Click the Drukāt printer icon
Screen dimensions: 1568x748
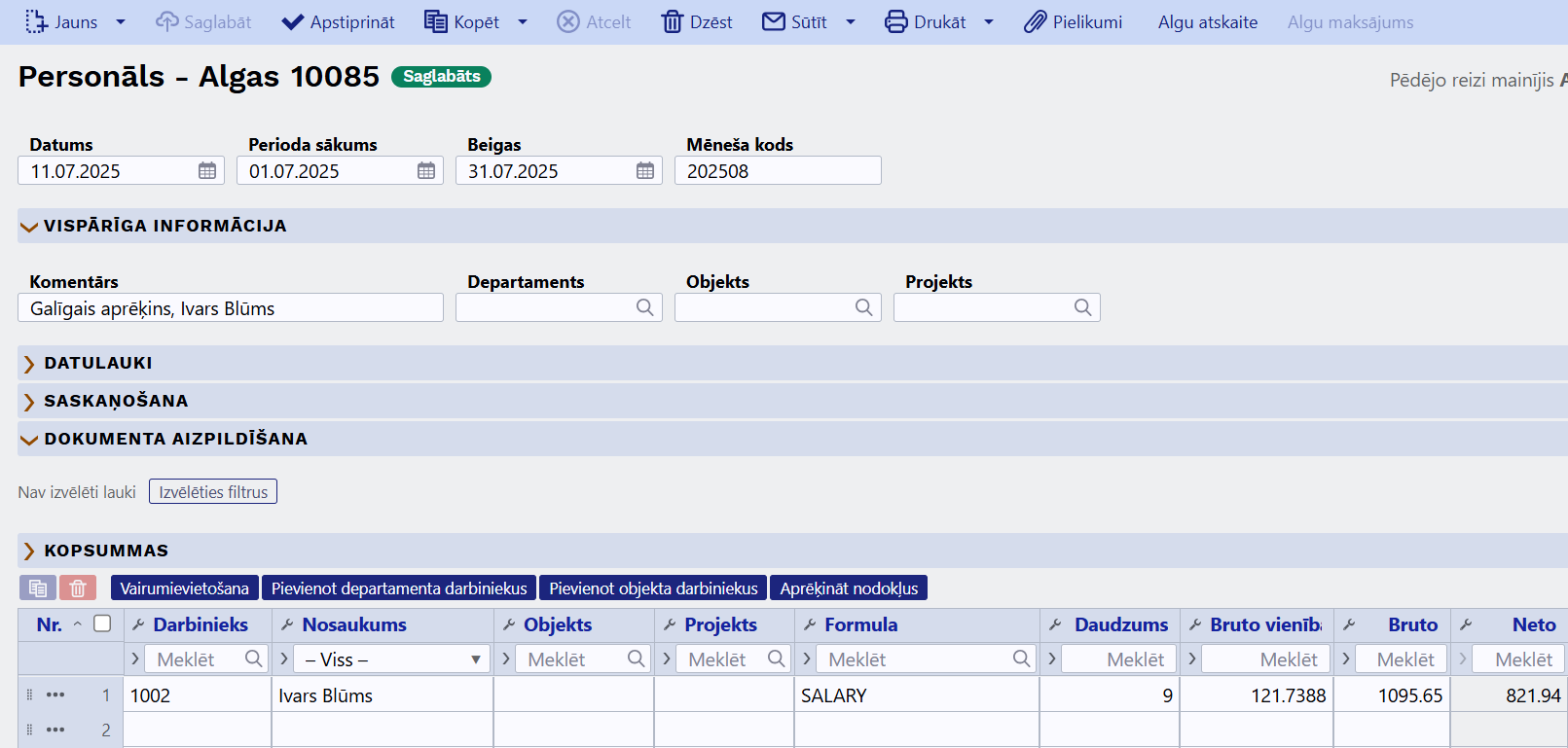point(896,21)
